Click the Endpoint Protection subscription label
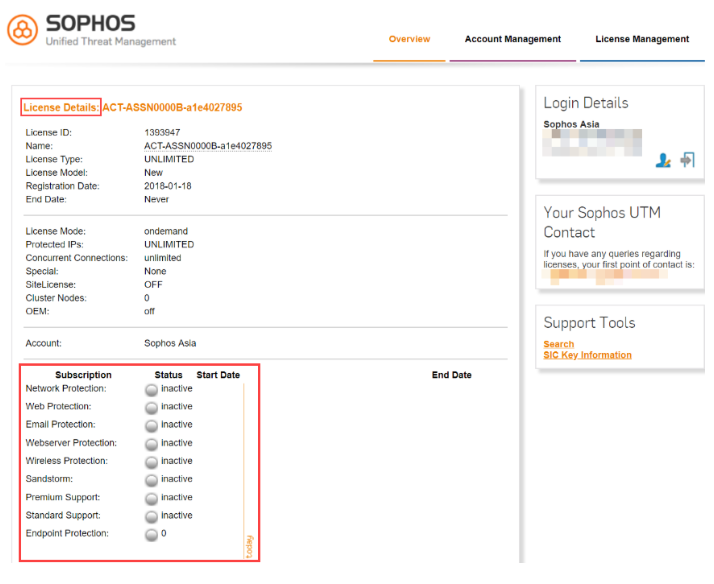Screen dimensions: 714x584 67,533
